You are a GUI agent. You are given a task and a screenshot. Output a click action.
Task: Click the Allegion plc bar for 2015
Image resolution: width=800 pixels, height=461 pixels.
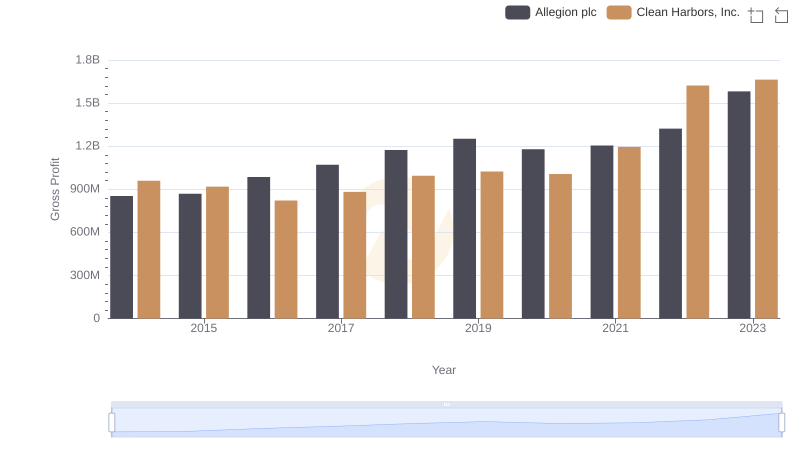coord(190,256)
